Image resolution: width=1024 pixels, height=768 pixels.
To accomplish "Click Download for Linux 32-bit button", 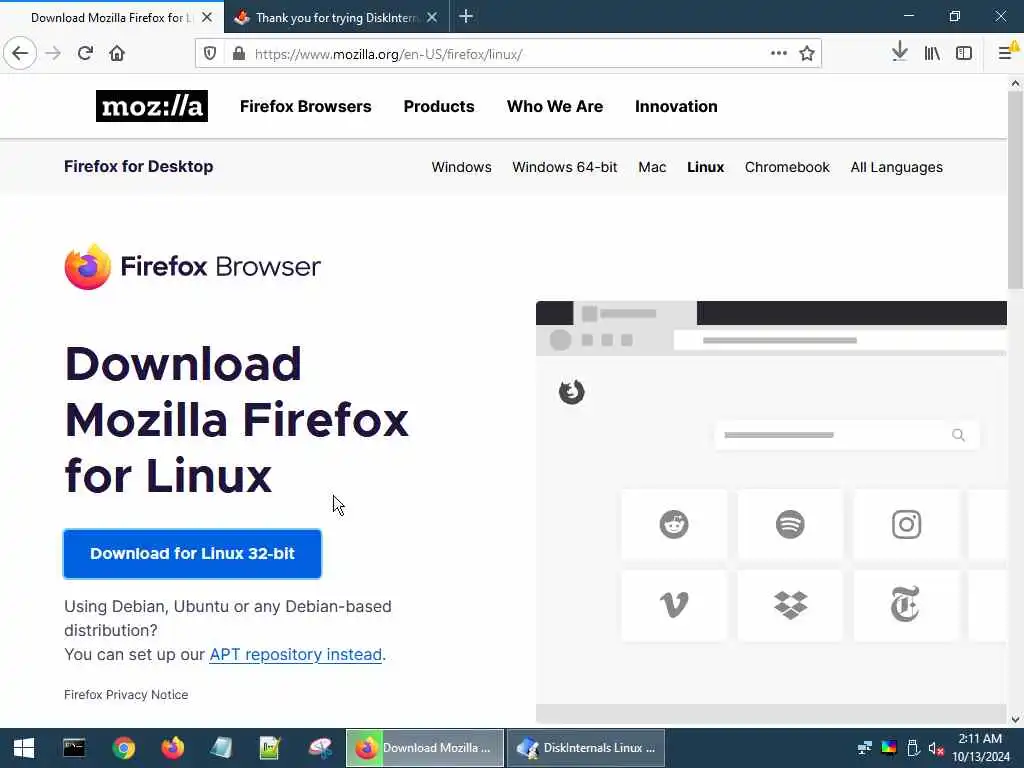I will 192,554.
